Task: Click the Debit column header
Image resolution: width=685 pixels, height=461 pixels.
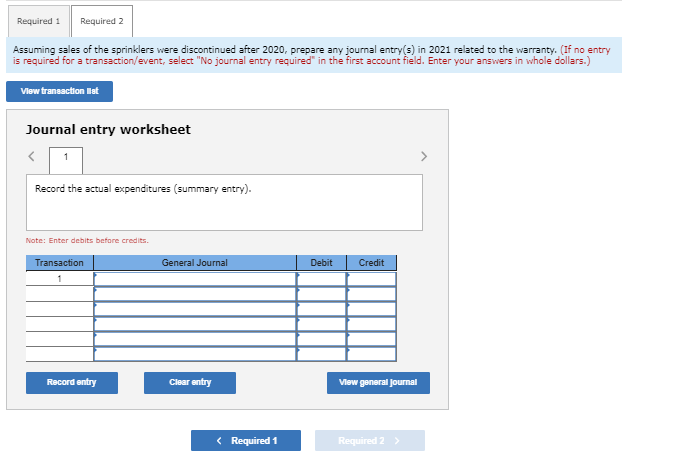Action: pyautogui.click(x=322, y=263)
